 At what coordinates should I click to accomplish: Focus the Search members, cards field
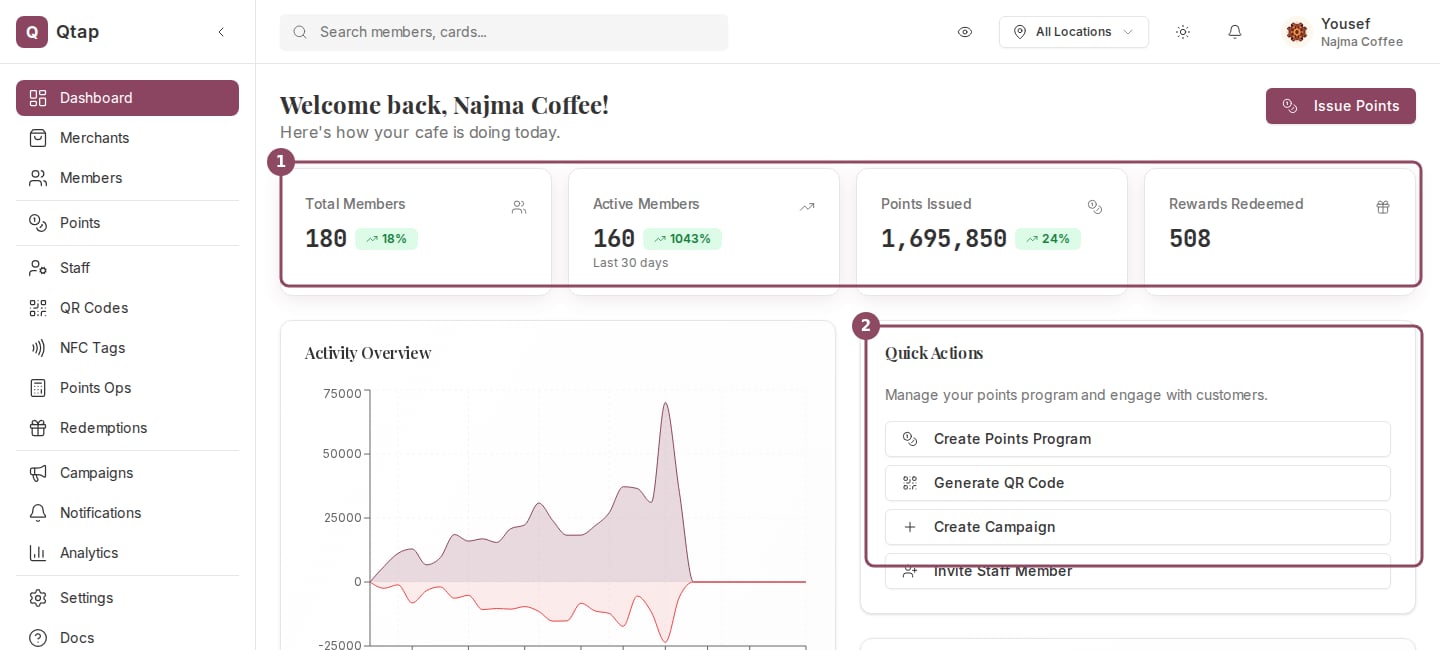tap(504, 32)
